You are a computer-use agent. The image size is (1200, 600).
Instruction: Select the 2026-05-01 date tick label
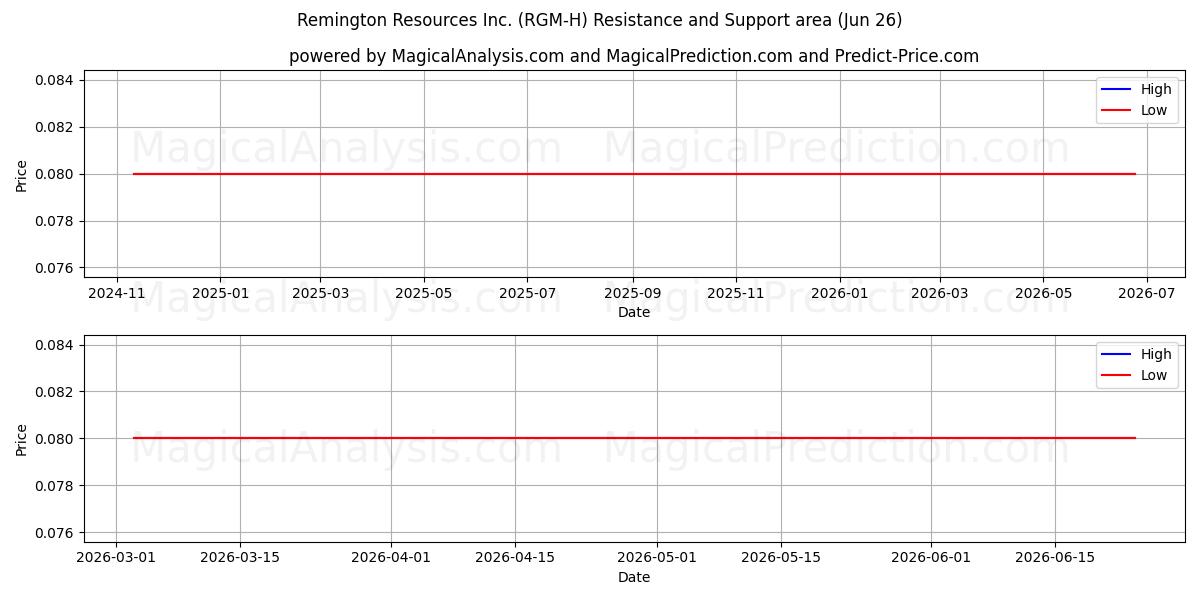coord(657,560)
